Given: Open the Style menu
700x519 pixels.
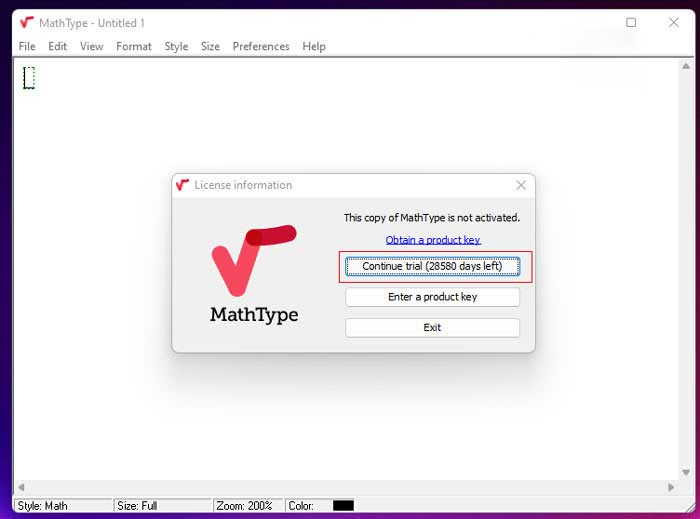Looking at the screenshot, I should 176,46.
